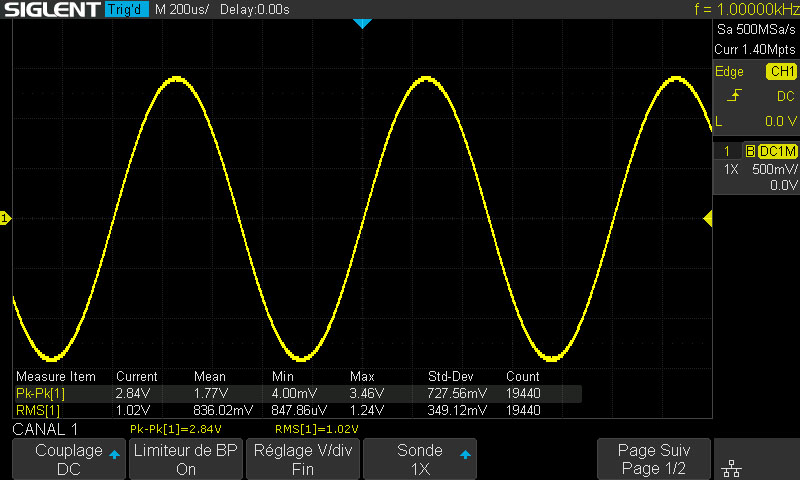800x480 pixels.
Task: Click the Edge trigger type label
Action: (x=729, y=71)
